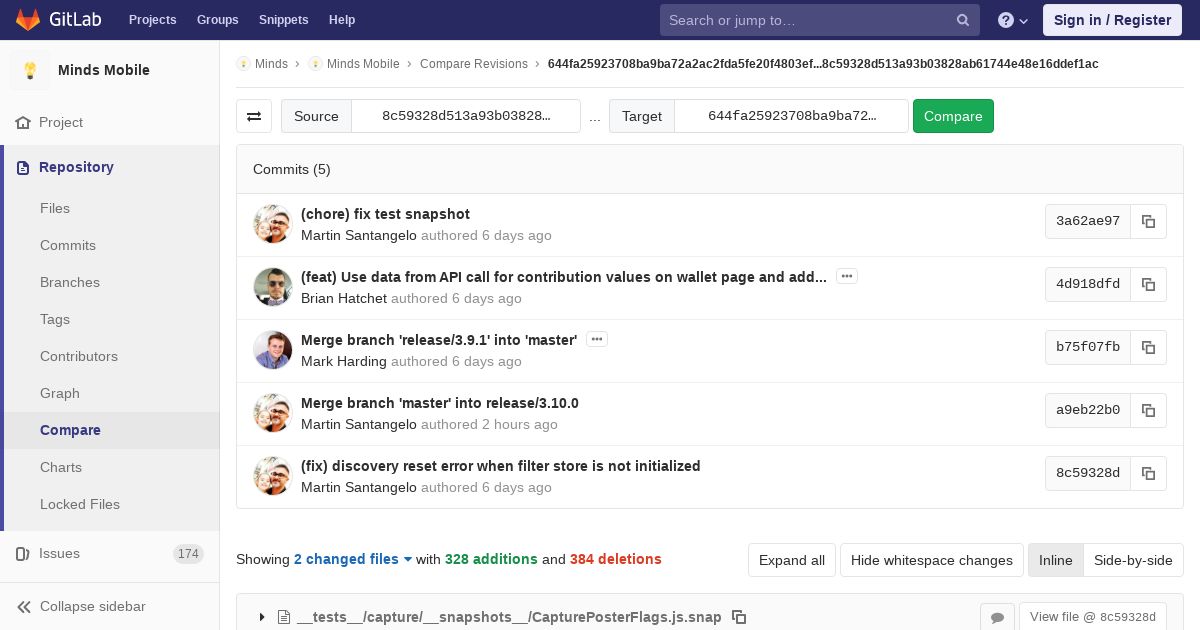The height and width of the screenshot is (630, 1200).
Task: Open the '(chore) fix test snapshot' commit
Action: click(385, 214)
